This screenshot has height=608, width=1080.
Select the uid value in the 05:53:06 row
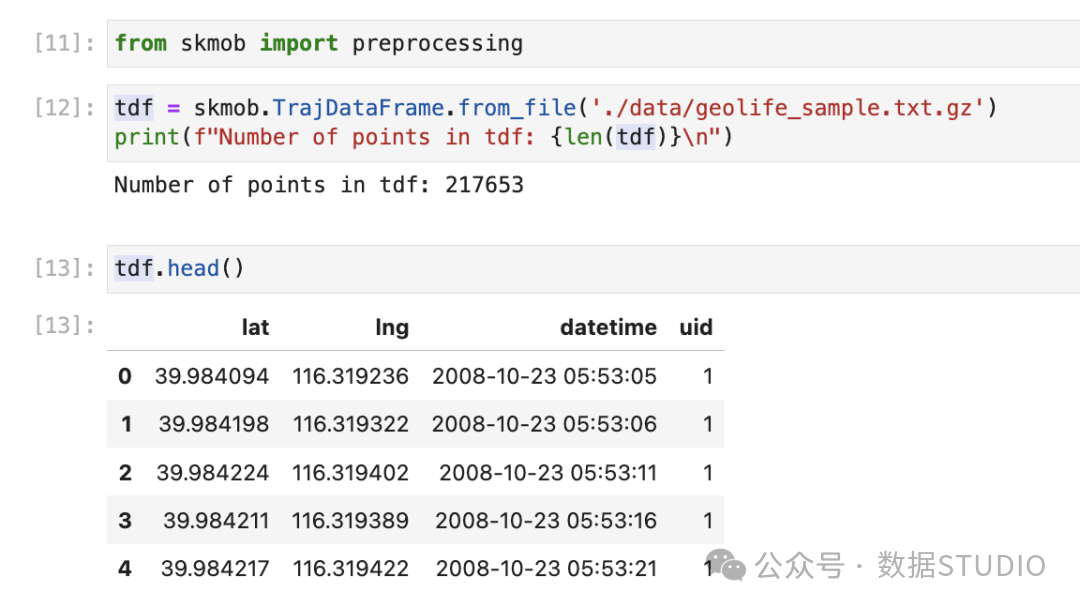pos(707,424)
